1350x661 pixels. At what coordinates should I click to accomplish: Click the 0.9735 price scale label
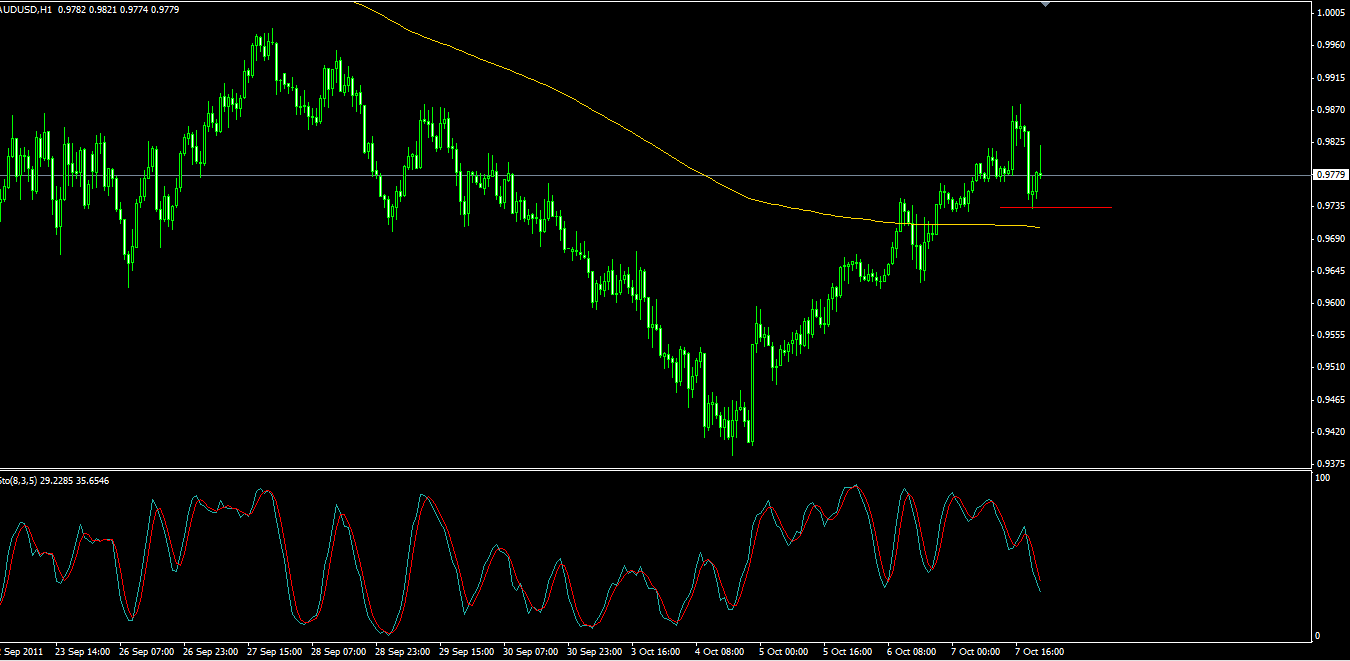click(1332, 206)
